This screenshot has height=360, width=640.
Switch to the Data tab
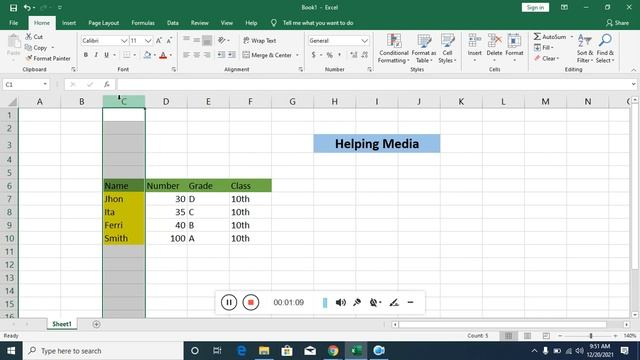click(x=173, y=23)
